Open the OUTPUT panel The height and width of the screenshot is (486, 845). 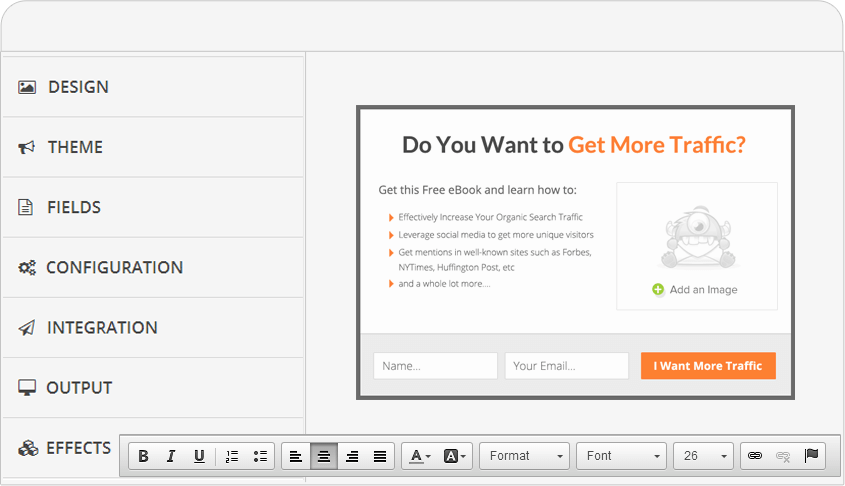(153, 388)
